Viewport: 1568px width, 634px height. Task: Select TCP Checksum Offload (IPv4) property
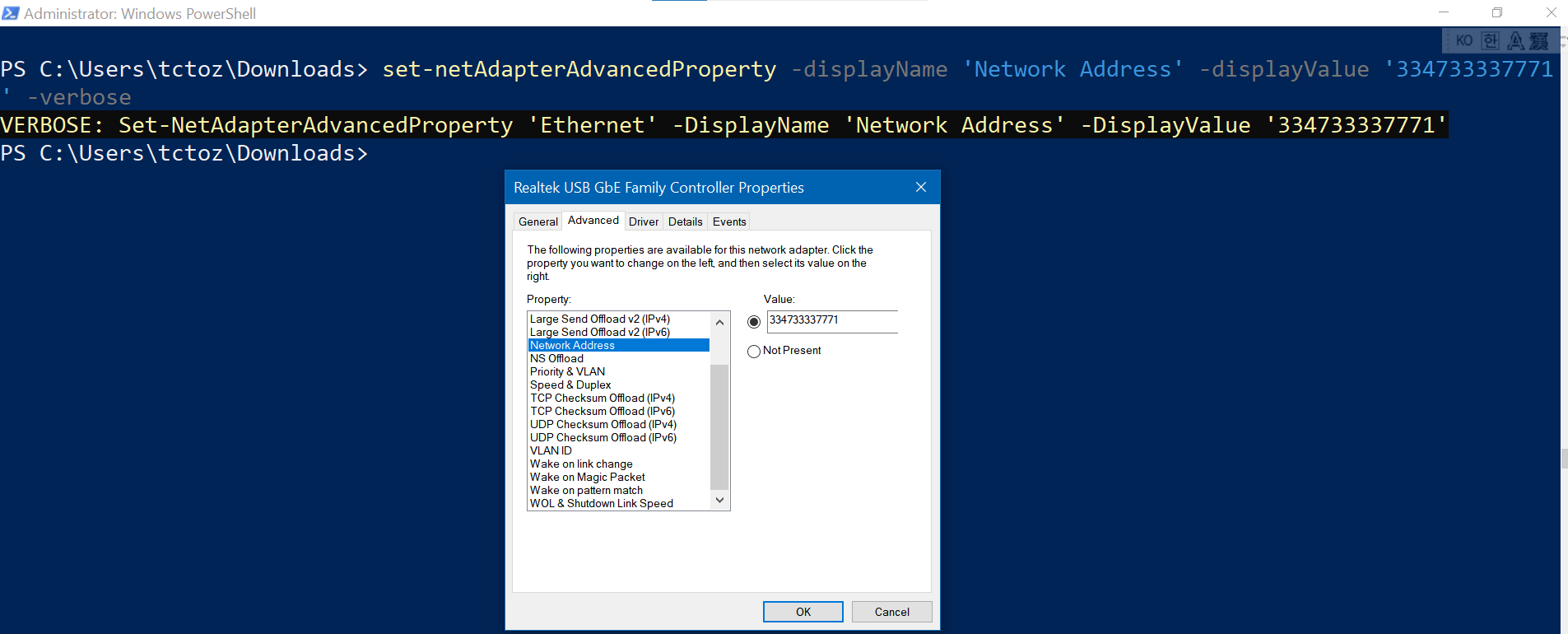[619, 398]
